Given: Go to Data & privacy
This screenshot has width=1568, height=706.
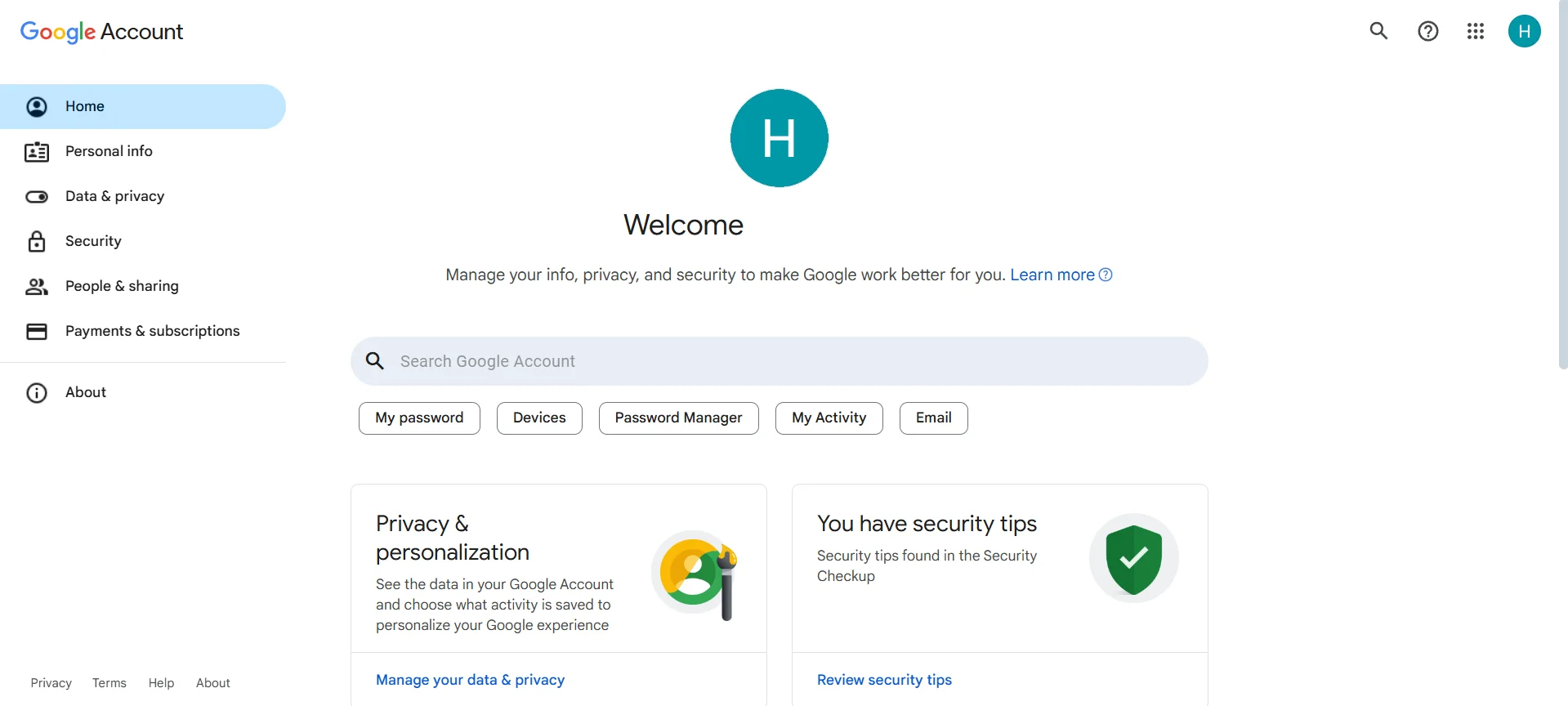Looking at the screenshot, I should [x=143, y=196].
